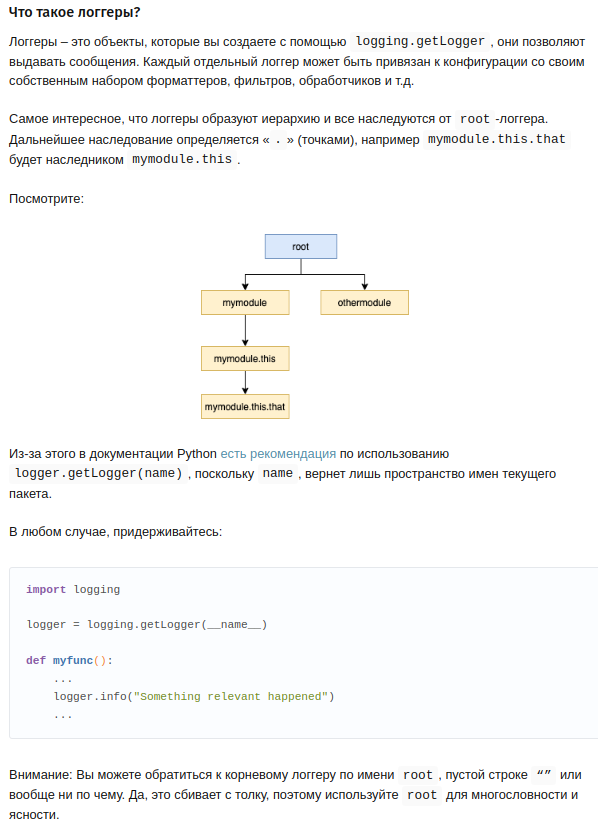The width and height of the screenshot is (598, 827).
Task: Click the root node in diagram
Action: pos(301,246)
